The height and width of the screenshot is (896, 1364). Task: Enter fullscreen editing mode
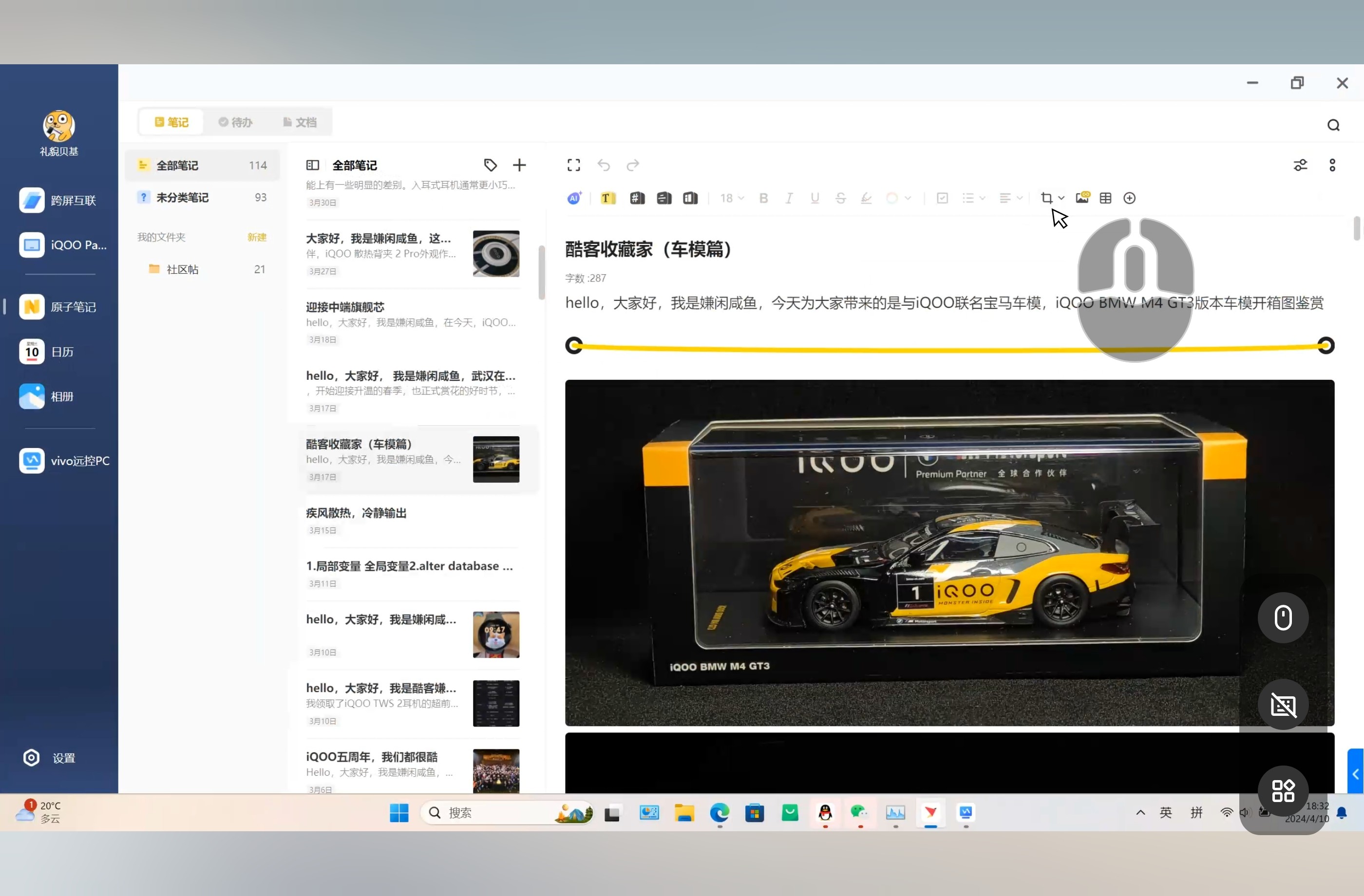[574, 165]
